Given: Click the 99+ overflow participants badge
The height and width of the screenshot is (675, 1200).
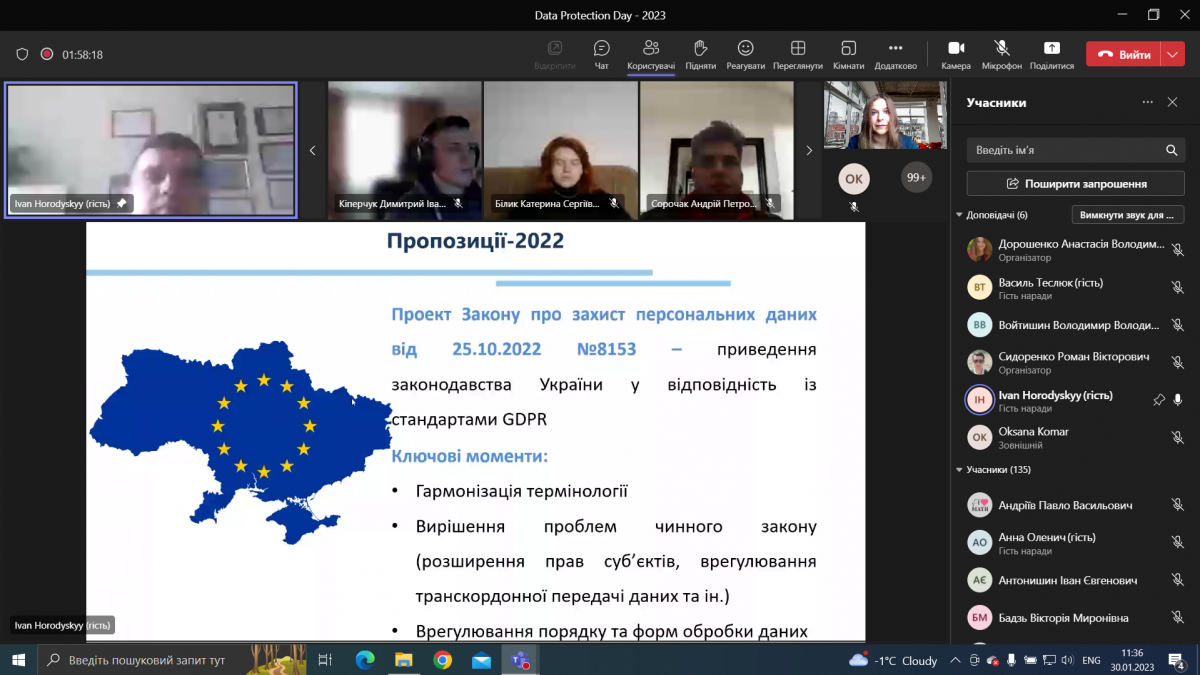Looking at the screenshot, I should (915, 177).
